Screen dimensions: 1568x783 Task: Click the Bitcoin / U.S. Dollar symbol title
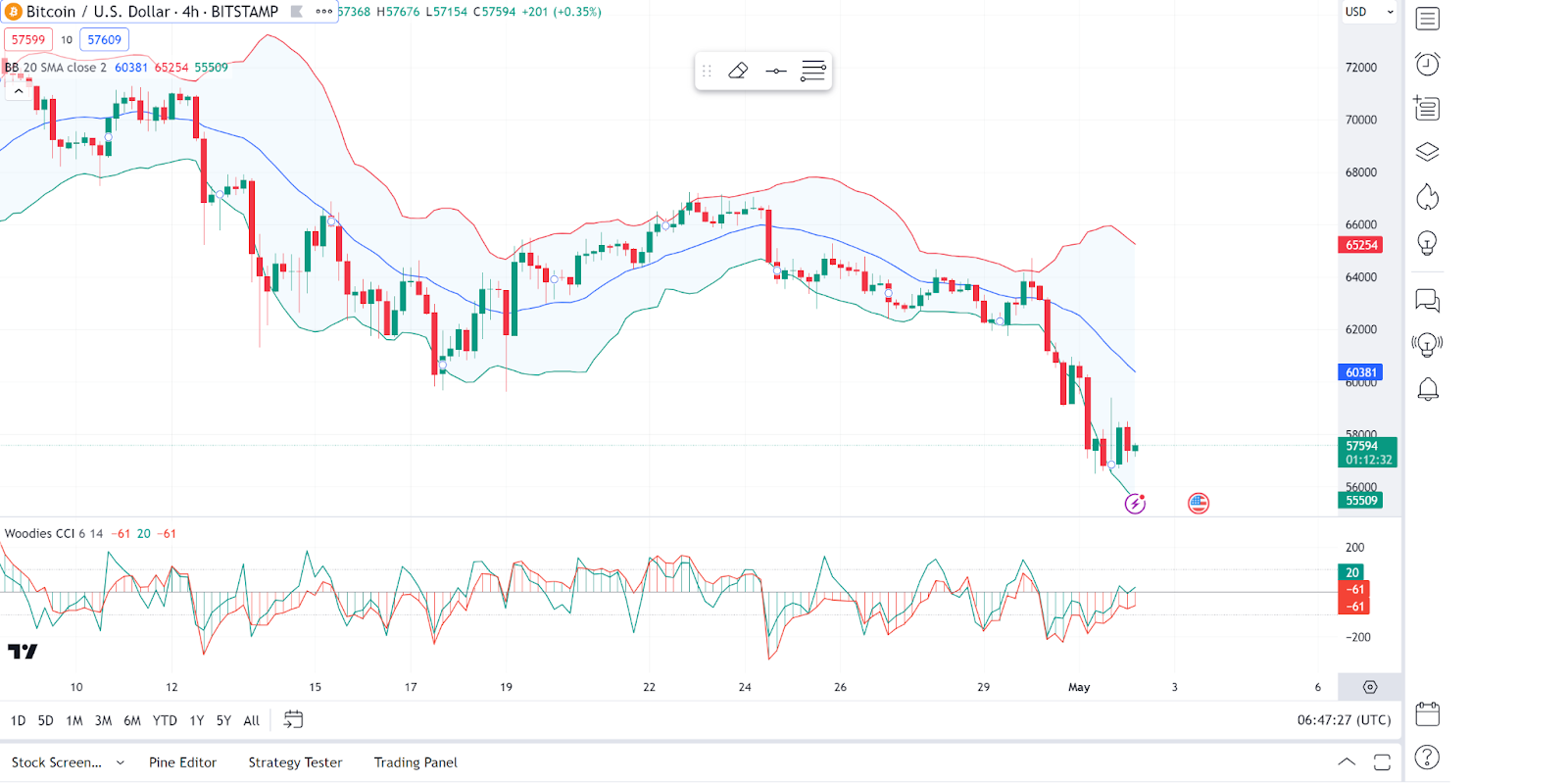coord(152,12)
